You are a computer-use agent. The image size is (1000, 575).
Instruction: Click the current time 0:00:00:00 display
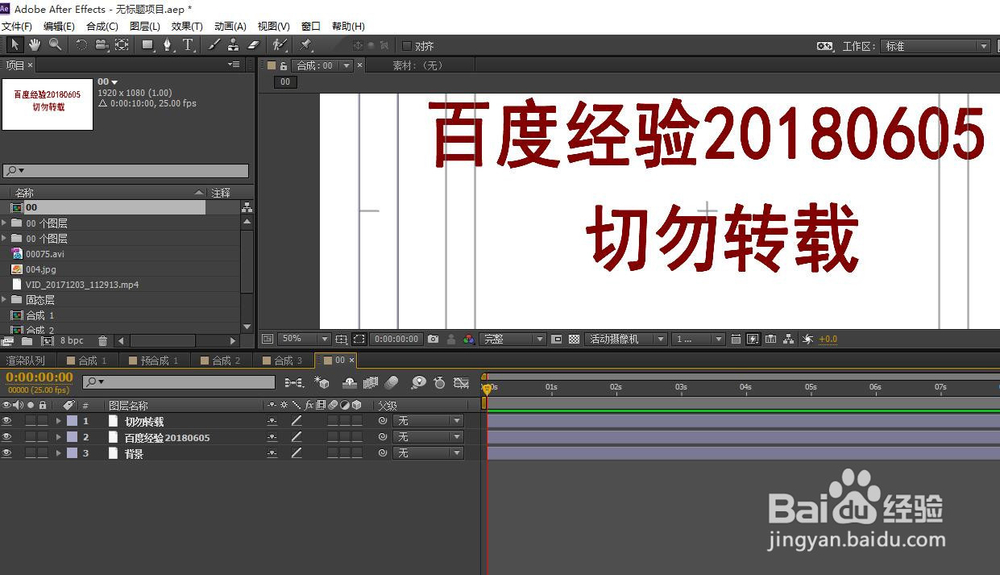(x=39, y=377)
